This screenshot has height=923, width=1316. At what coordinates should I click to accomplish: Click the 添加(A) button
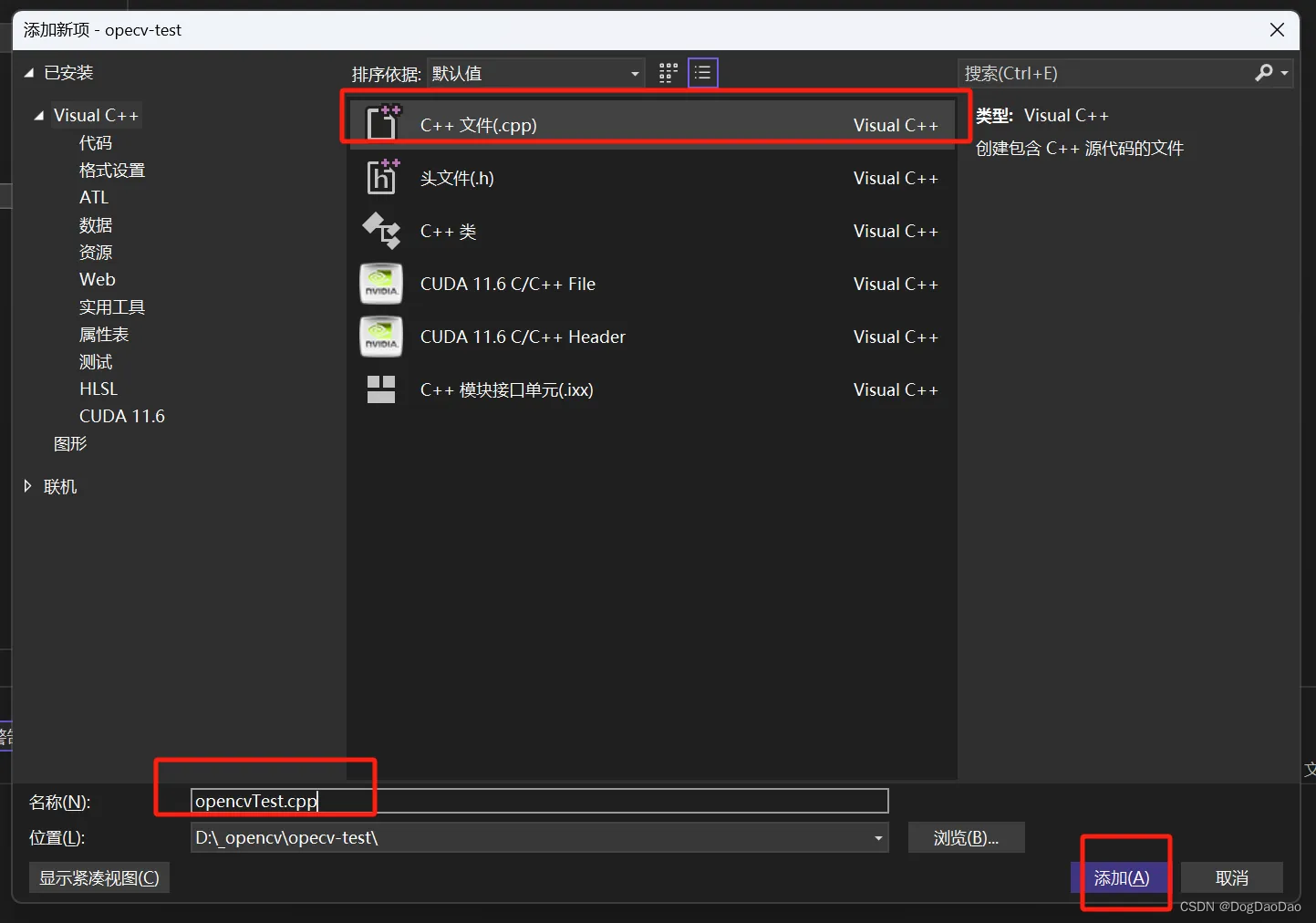coord(1122,877)
